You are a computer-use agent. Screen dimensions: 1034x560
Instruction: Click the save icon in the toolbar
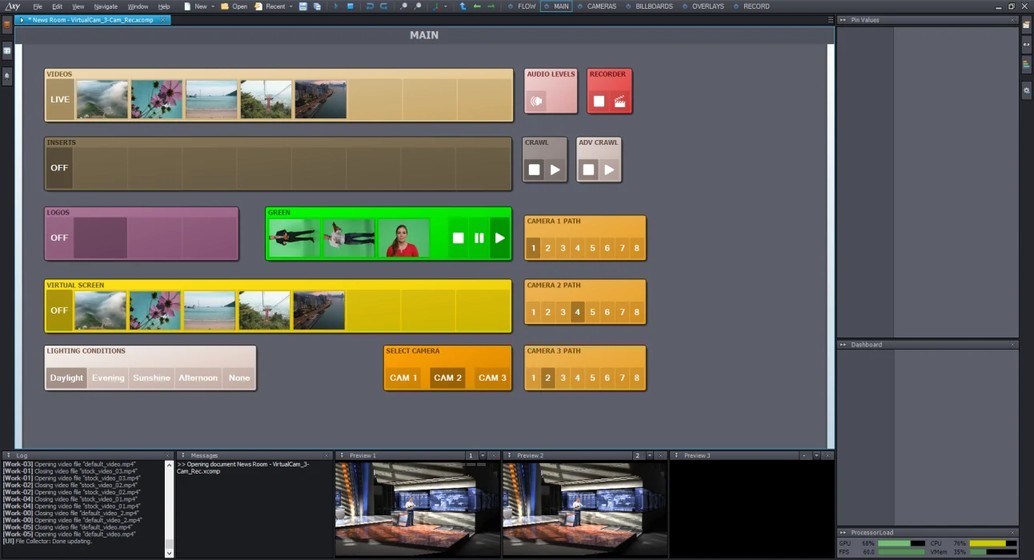[x=303, y=6]
